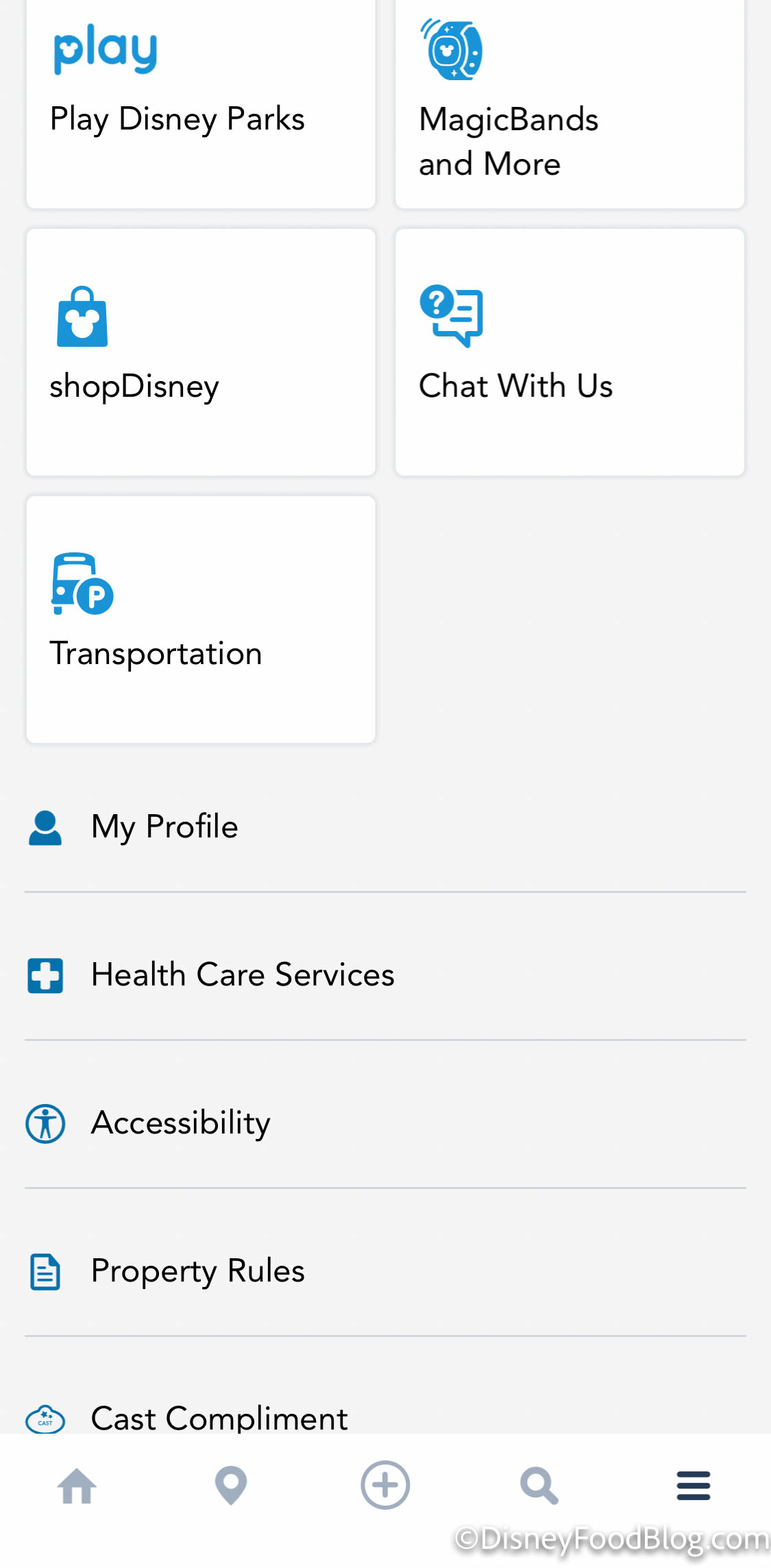Tap the Accessibility figure icon

click(x=45, y=1124)
